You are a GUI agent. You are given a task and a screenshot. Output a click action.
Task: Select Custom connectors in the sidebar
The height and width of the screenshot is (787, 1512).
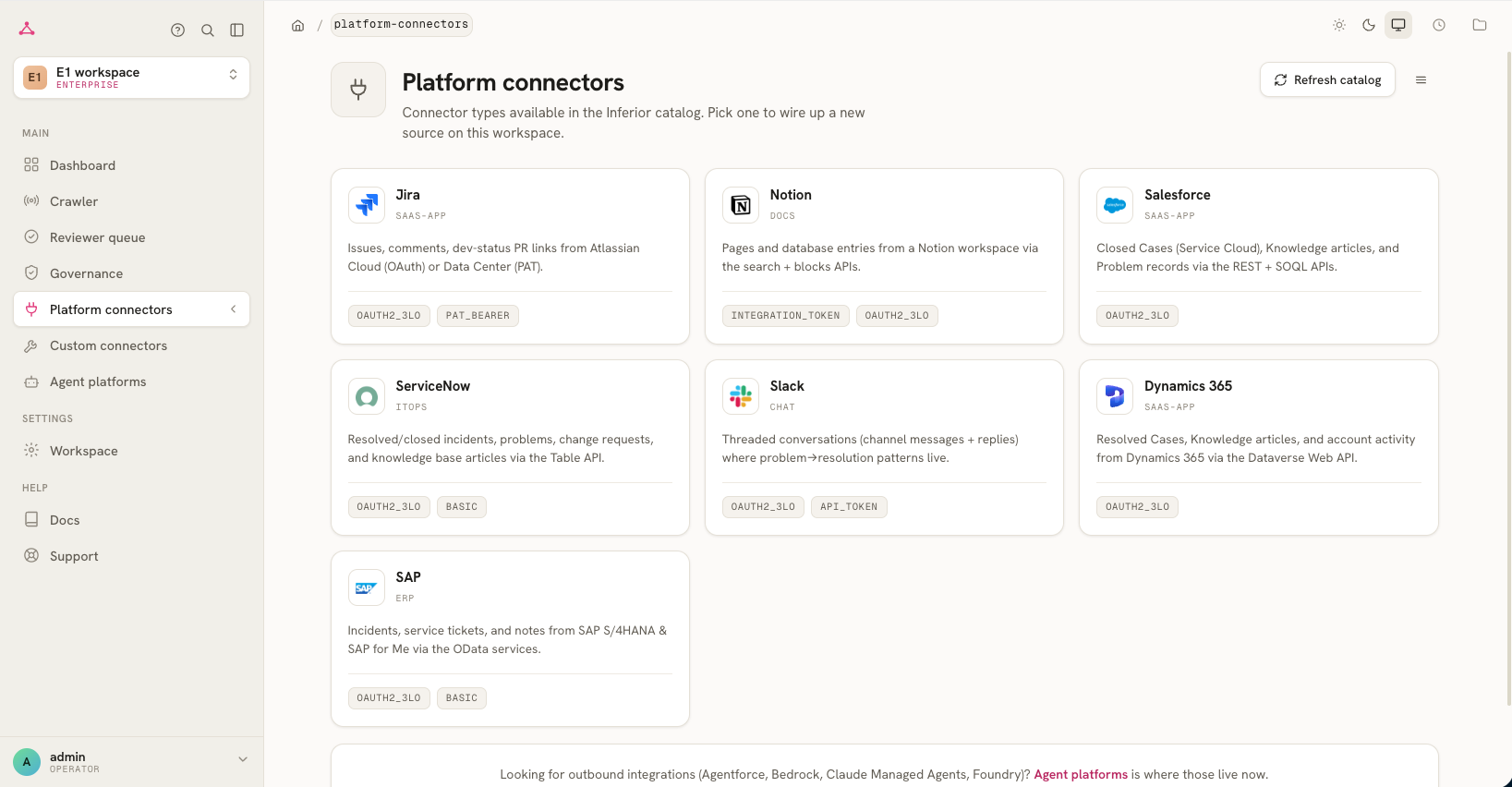[131, 345]
